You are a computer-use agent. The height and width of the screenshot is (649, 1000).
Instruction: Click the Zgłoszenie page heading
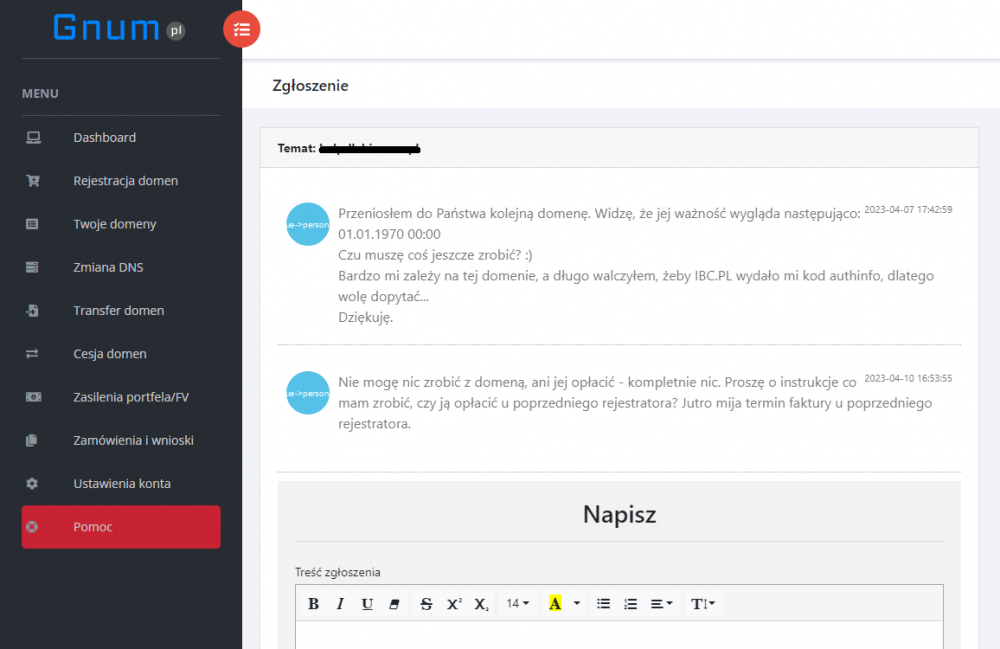[310, 85]
